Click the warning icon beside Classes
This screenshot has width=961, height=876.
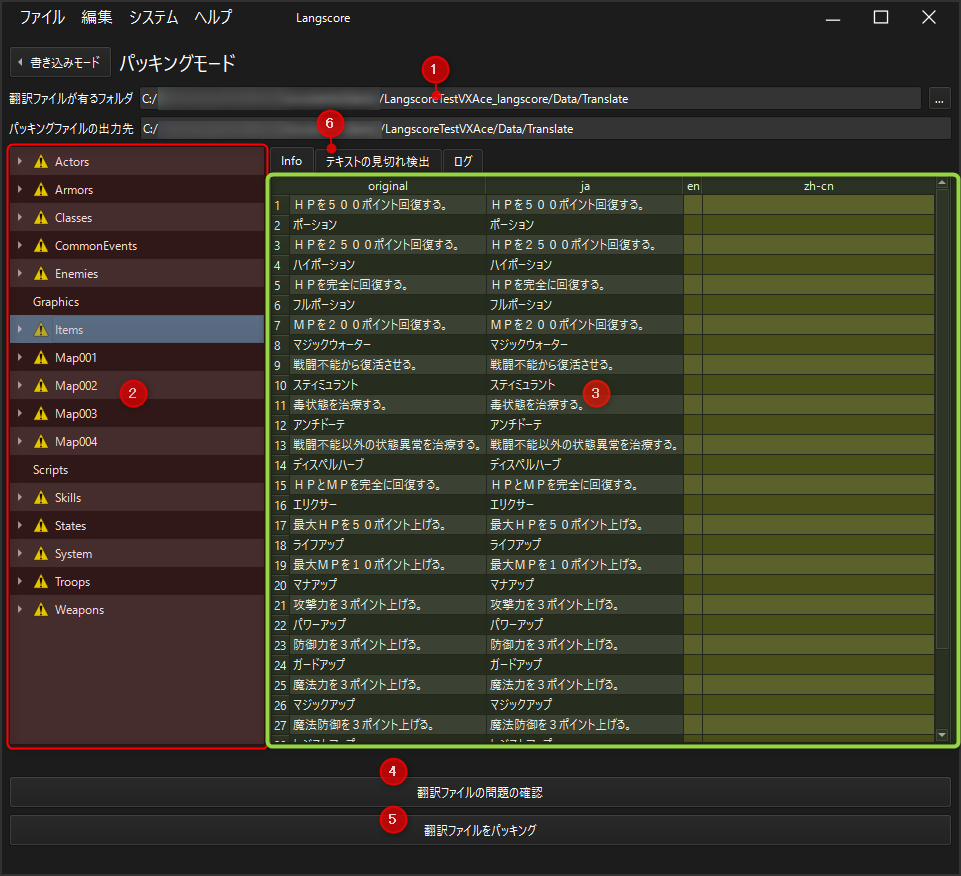point(41,218)
